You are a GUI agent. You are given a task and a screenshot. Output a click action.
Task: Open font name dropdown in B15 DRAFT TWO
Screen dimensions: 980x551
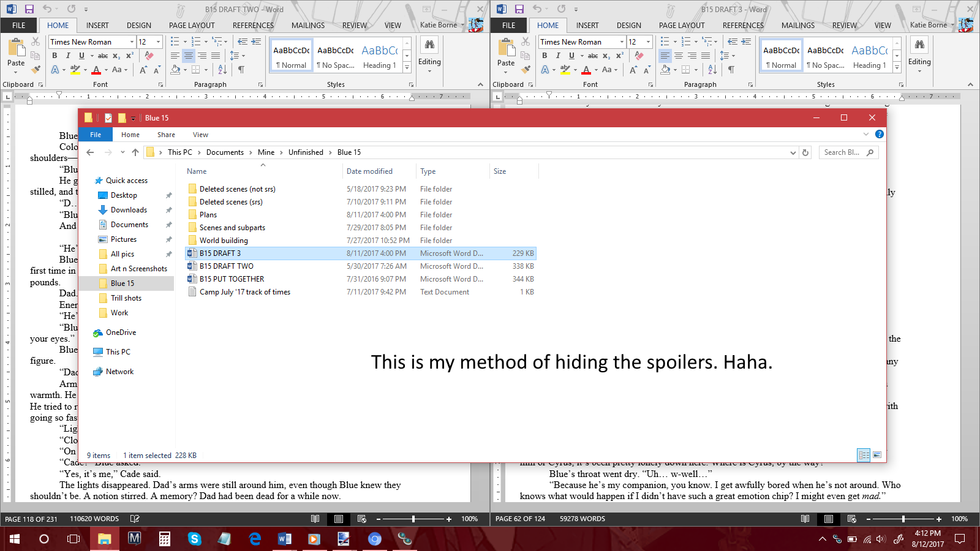[131, 42]
